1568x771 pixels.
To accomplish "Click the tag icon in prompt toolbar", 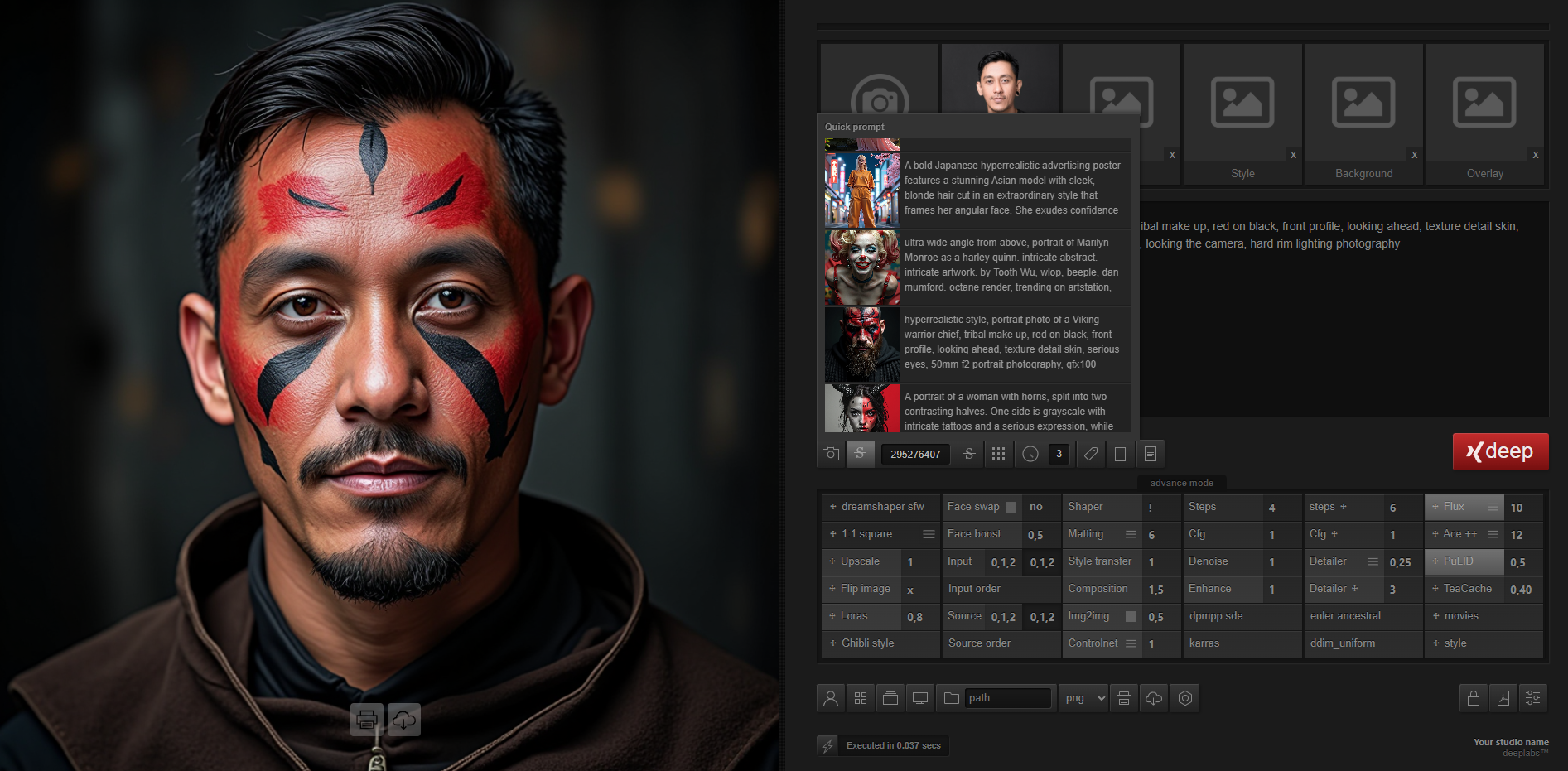I will [1091, 454].
